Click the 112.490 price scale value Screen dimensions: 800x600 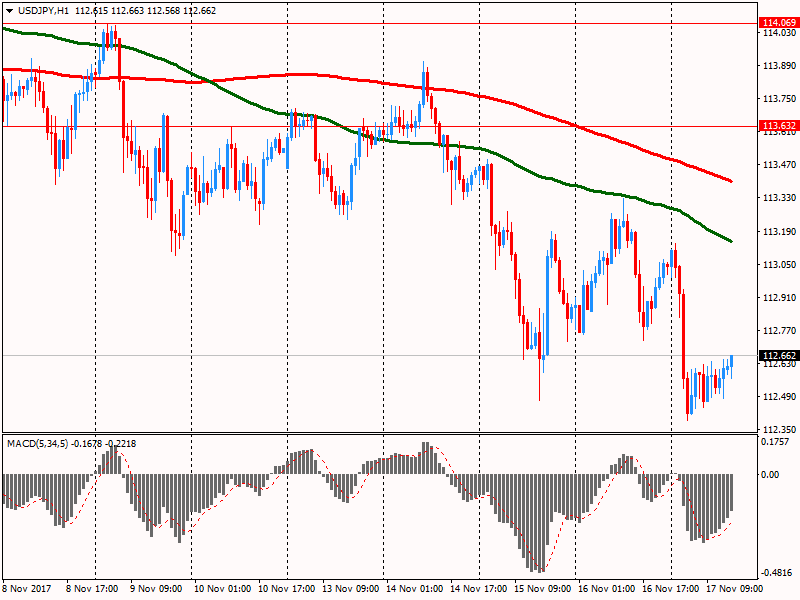(x=779, y=396)
